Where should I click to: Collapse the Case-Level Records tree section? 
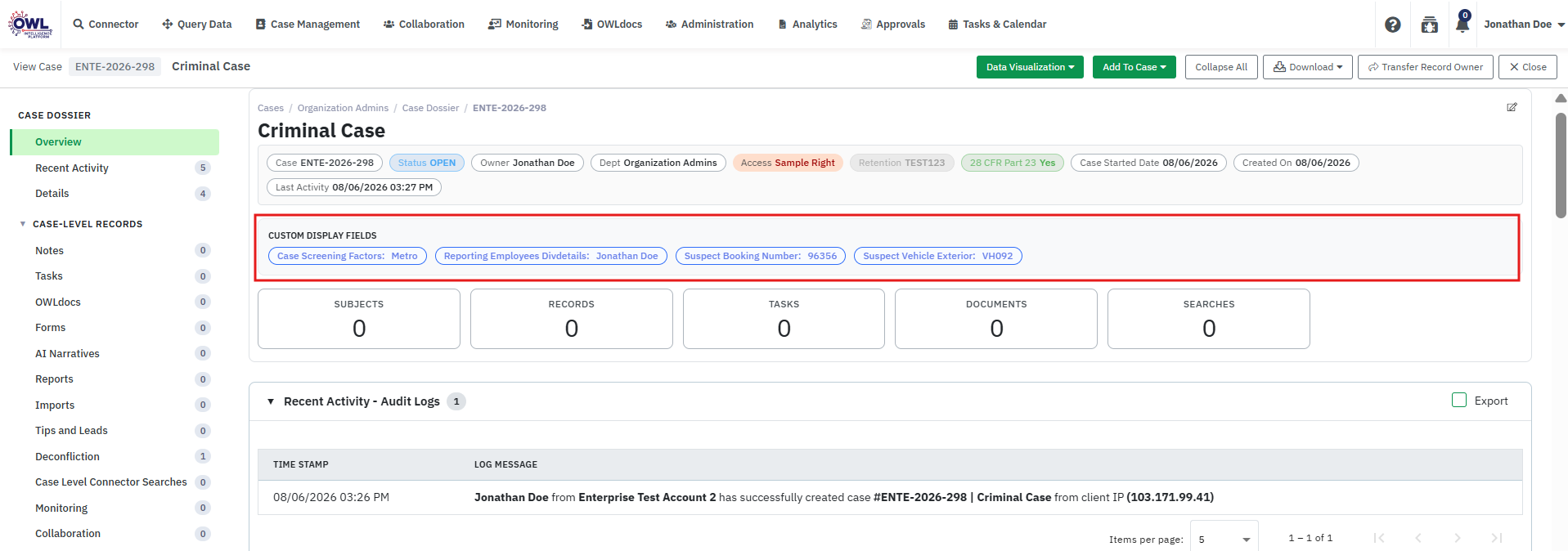tap(23, 224)
